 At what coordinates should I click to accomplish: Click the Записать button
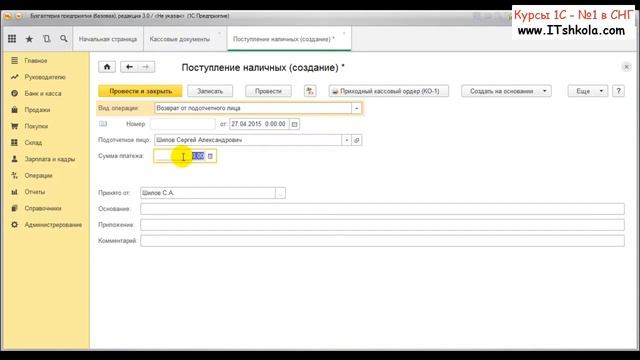point(210,91)
